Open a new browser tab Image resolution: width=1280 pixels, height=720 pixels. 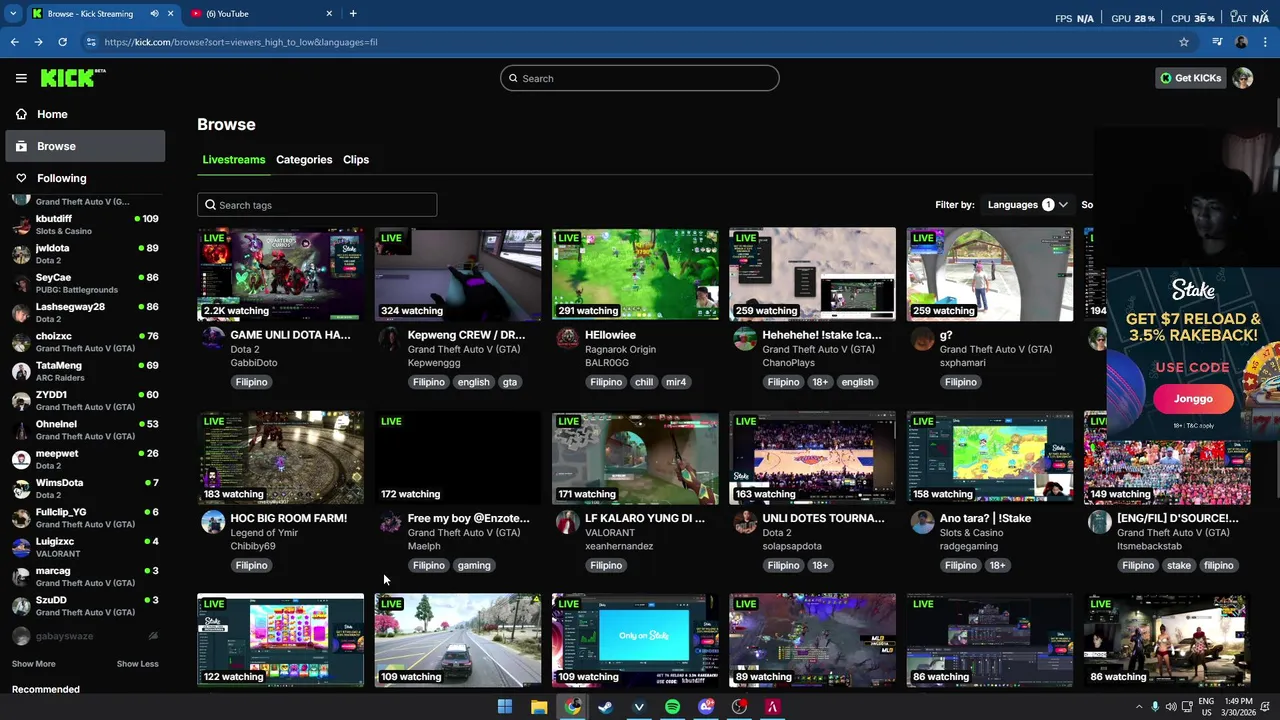click(x=353, y=13)
